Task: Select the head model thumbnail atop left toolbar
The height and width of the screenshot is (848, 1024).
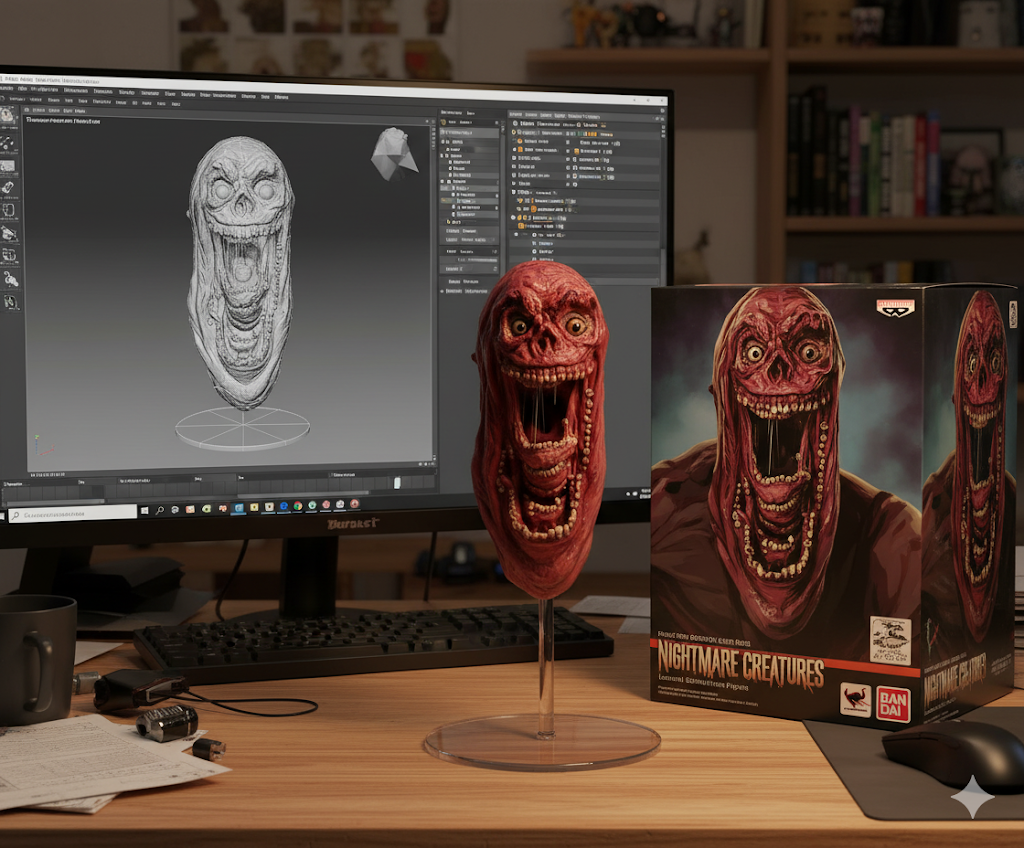Action: coord(7,116)
